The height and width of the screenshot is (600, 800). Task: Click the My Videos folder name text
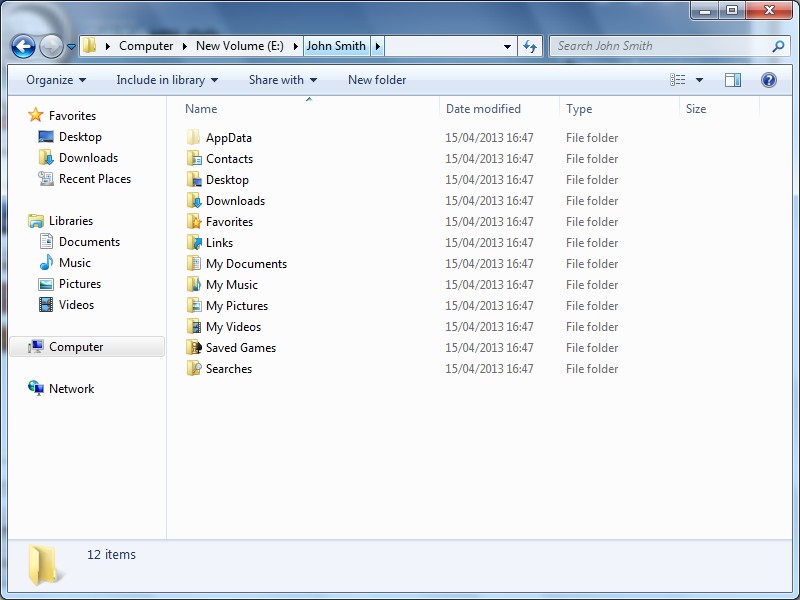tap(233, 327)
